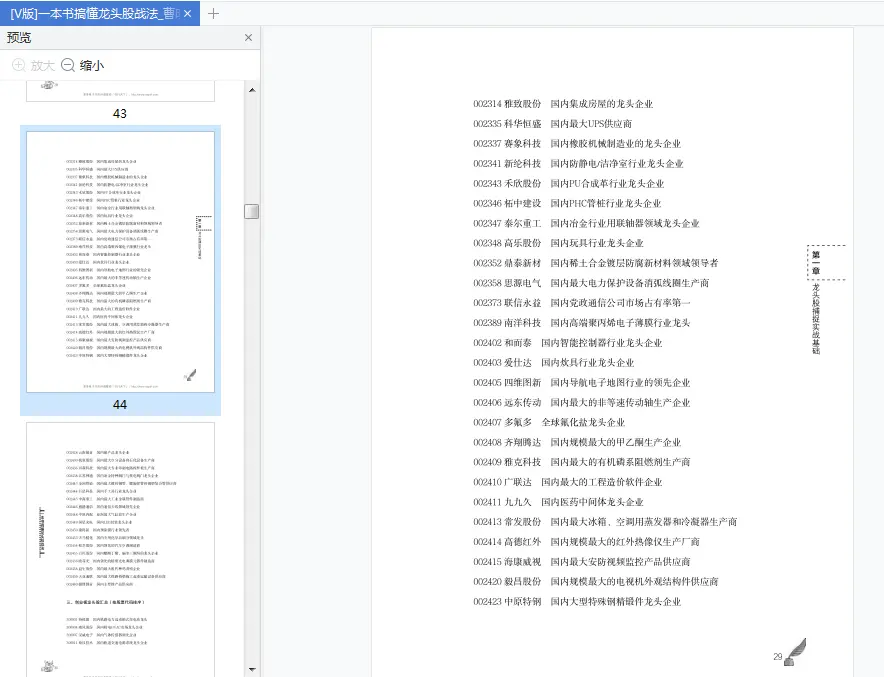Image resolution: width=884 pixels, height=677 pixels.
Task: Click the line 002337 赛象科技
Action: point(577,144)
